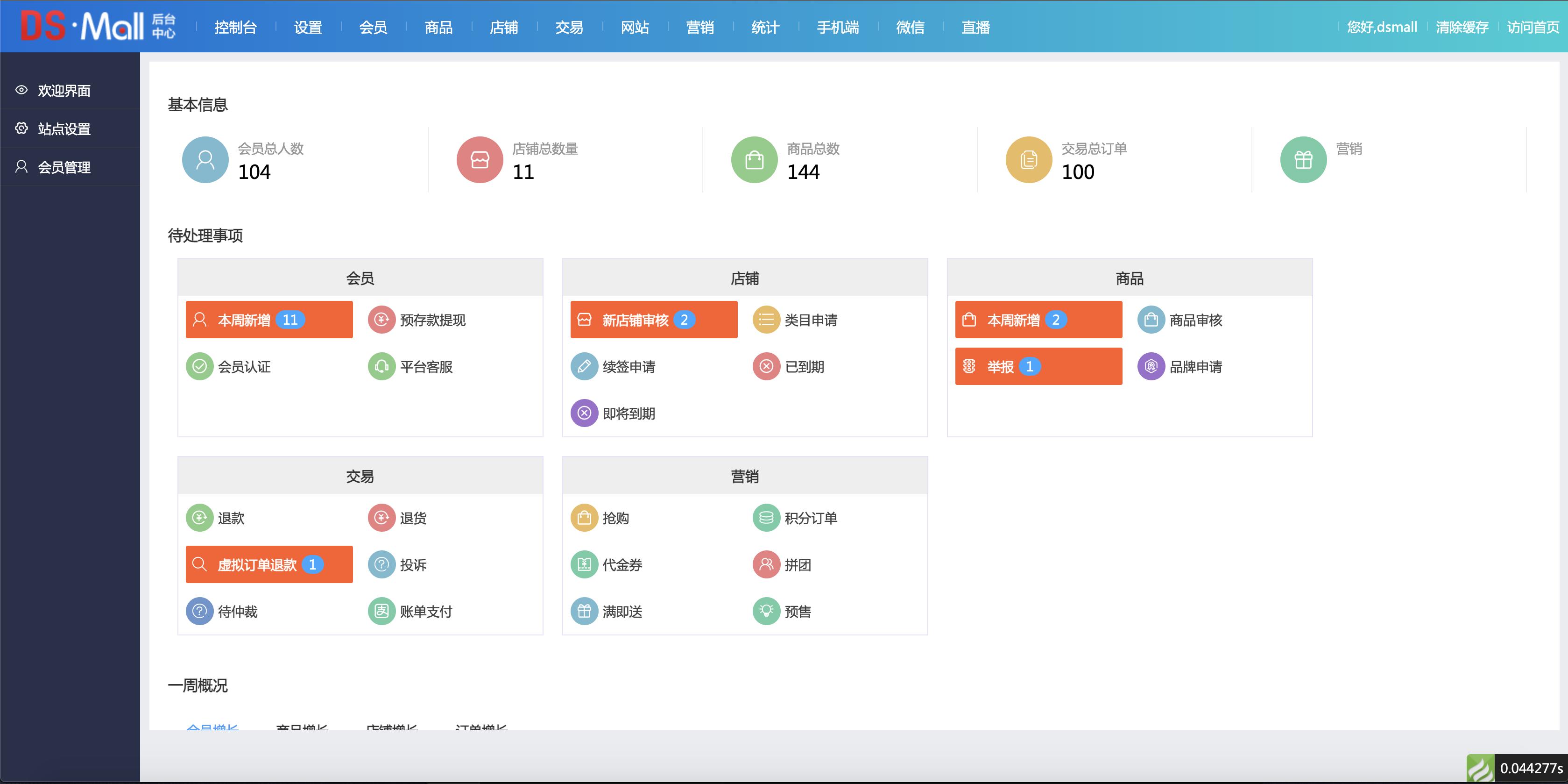Click the marketing gift box icon
The image size is (1568, 784).
[1303, 160]
